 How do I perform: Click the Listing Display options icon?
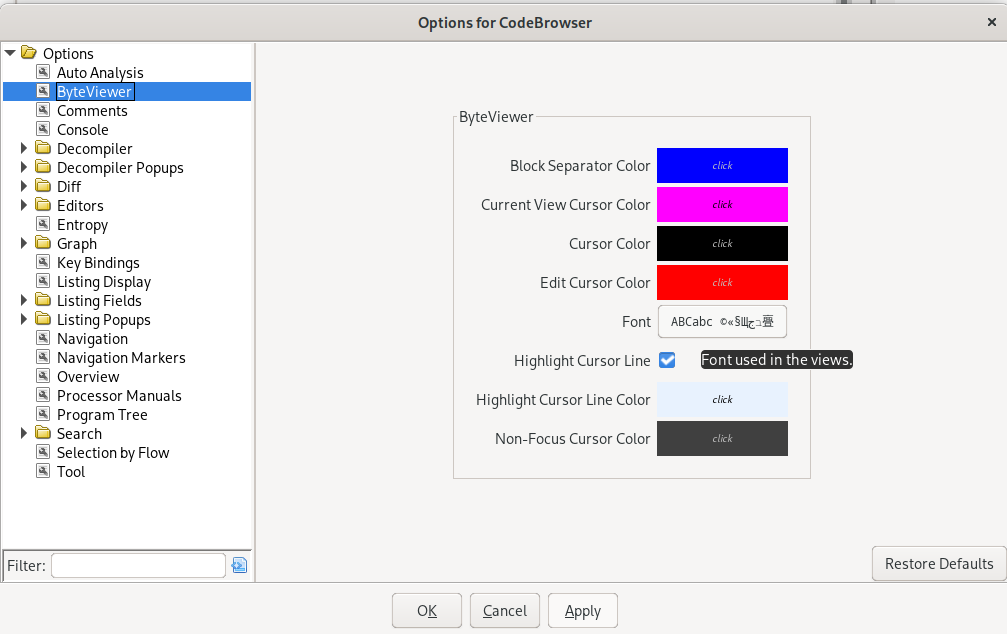point(43,281)
